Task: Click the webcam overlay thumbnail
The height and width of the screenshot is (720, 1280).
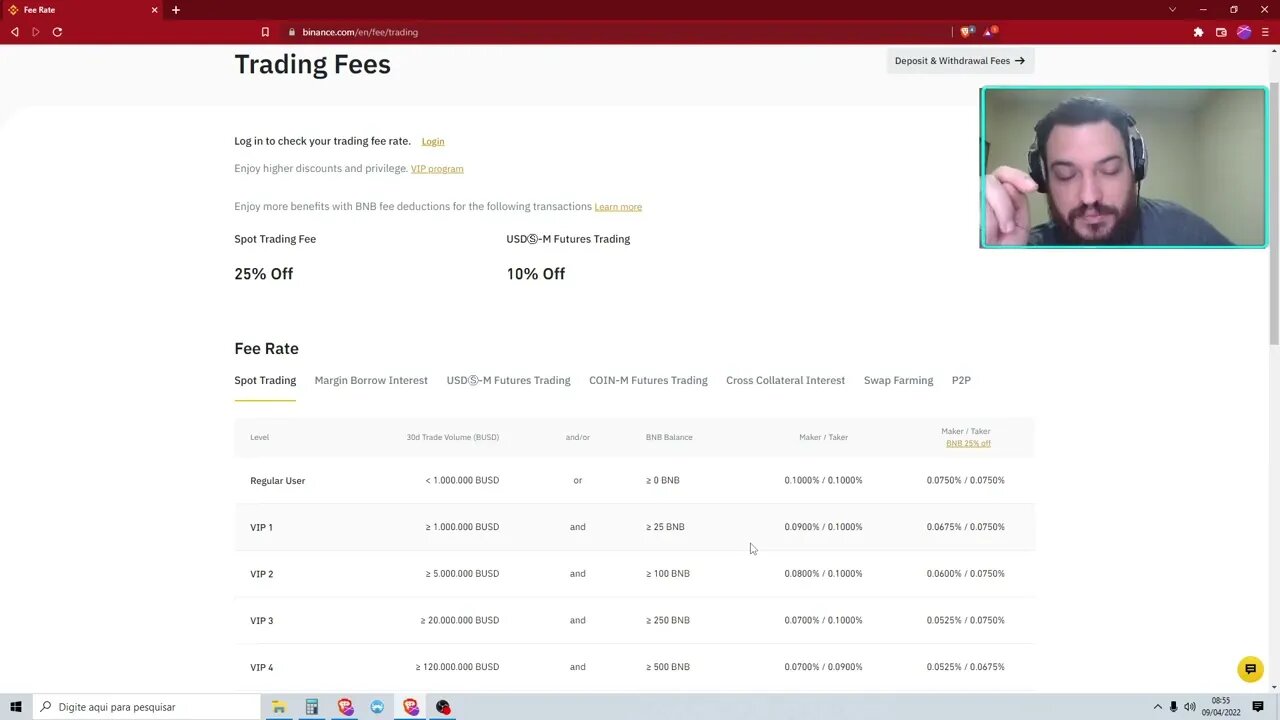Action: (x=1123, y=167)
